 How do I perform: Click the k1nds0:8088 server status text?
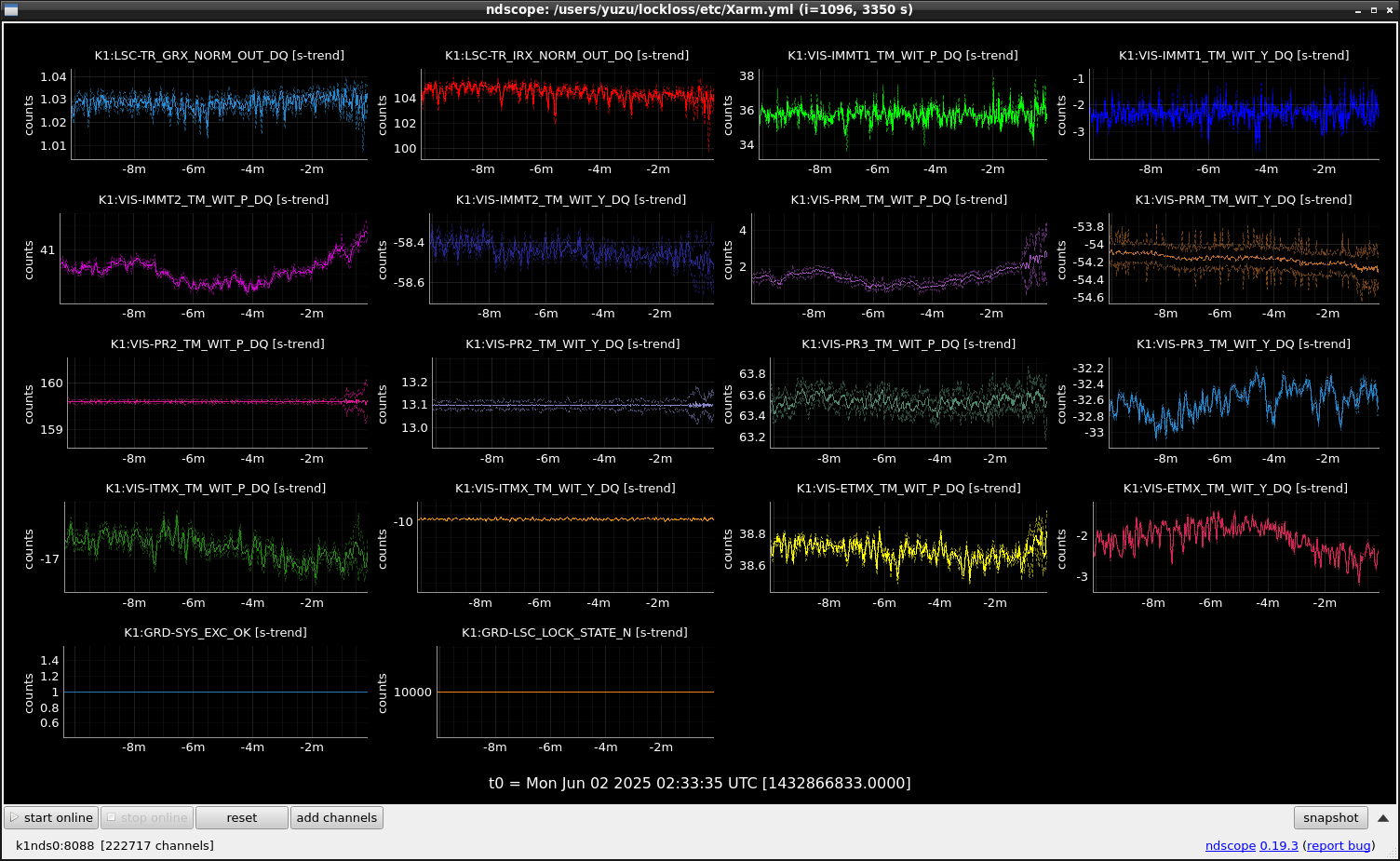pos(114,845)
